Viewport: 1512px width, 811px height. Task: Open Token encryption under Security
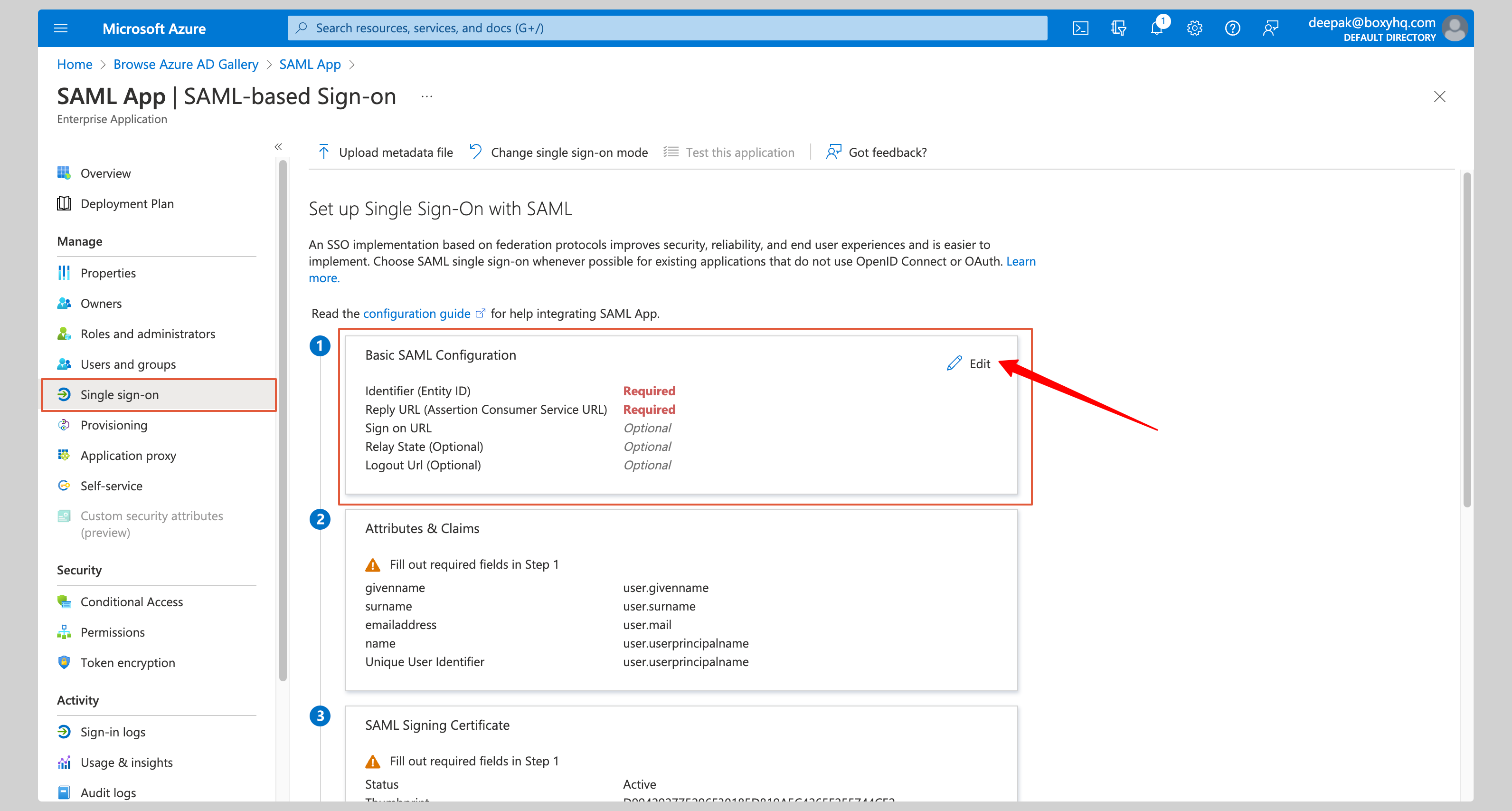127,662
